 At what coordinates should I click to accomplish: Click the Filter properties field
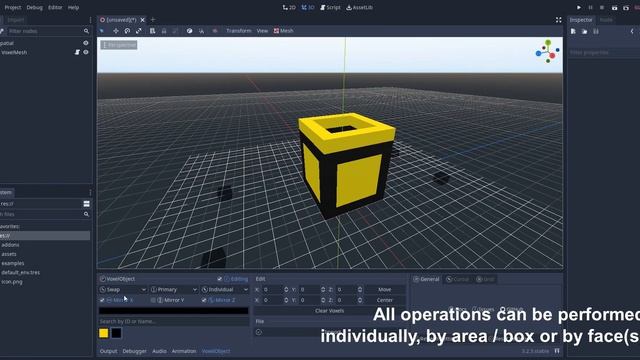[604, 53]
